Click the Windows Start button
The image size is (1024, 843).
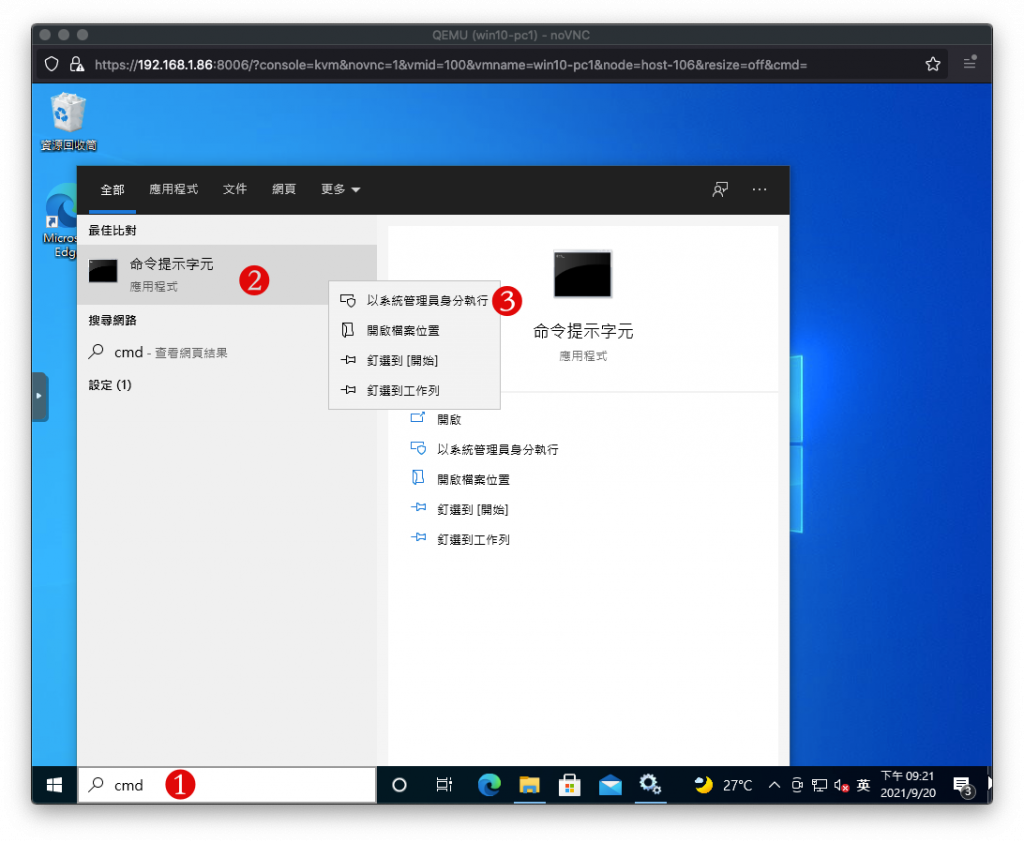click(54, 785)
